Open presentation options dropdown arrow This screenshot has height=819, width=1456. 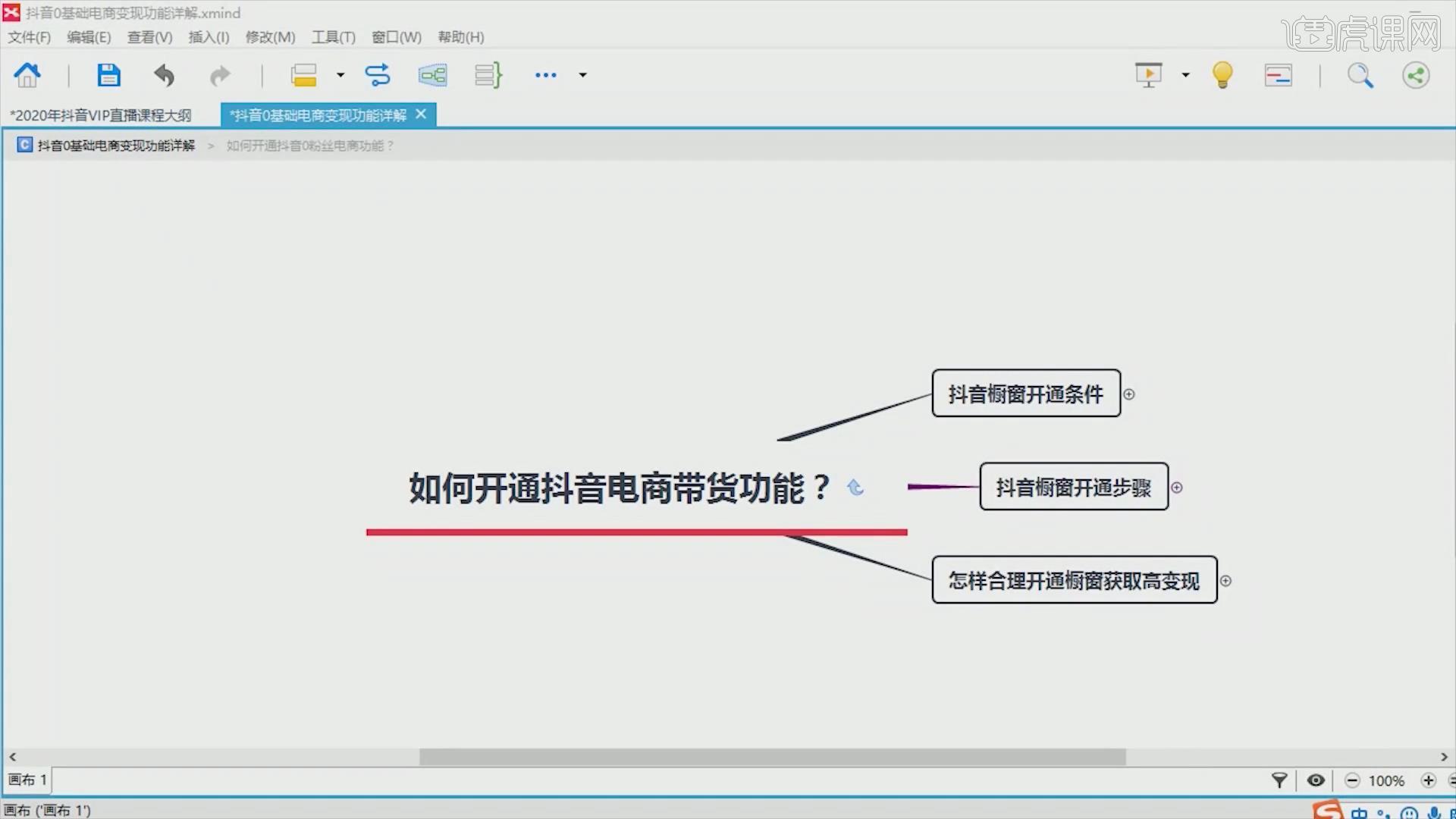tap(1186, 75)
